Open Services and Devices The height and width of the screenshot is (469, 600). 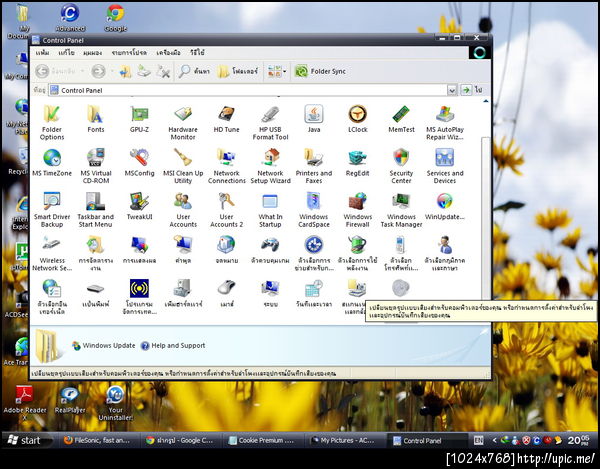tap(445, 166)
